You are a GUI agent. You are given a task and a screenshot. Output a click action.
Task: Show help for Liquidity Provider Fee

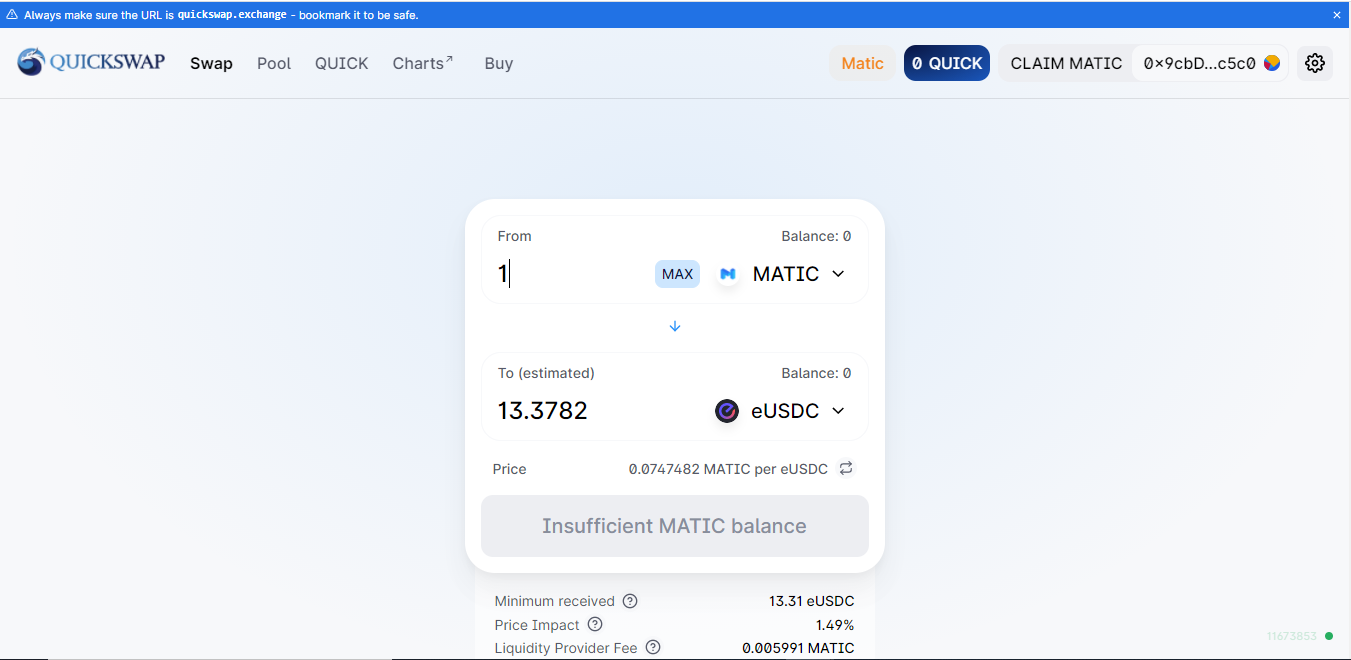point(653,647)
